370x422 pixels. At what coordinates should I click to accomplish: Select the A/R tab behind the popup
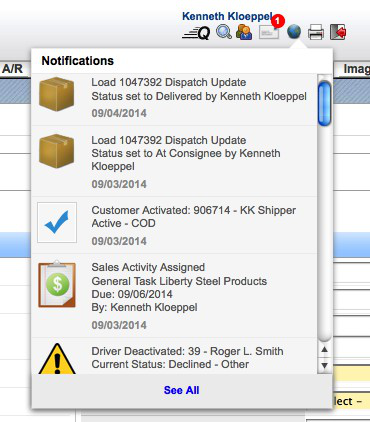(13, 69)
